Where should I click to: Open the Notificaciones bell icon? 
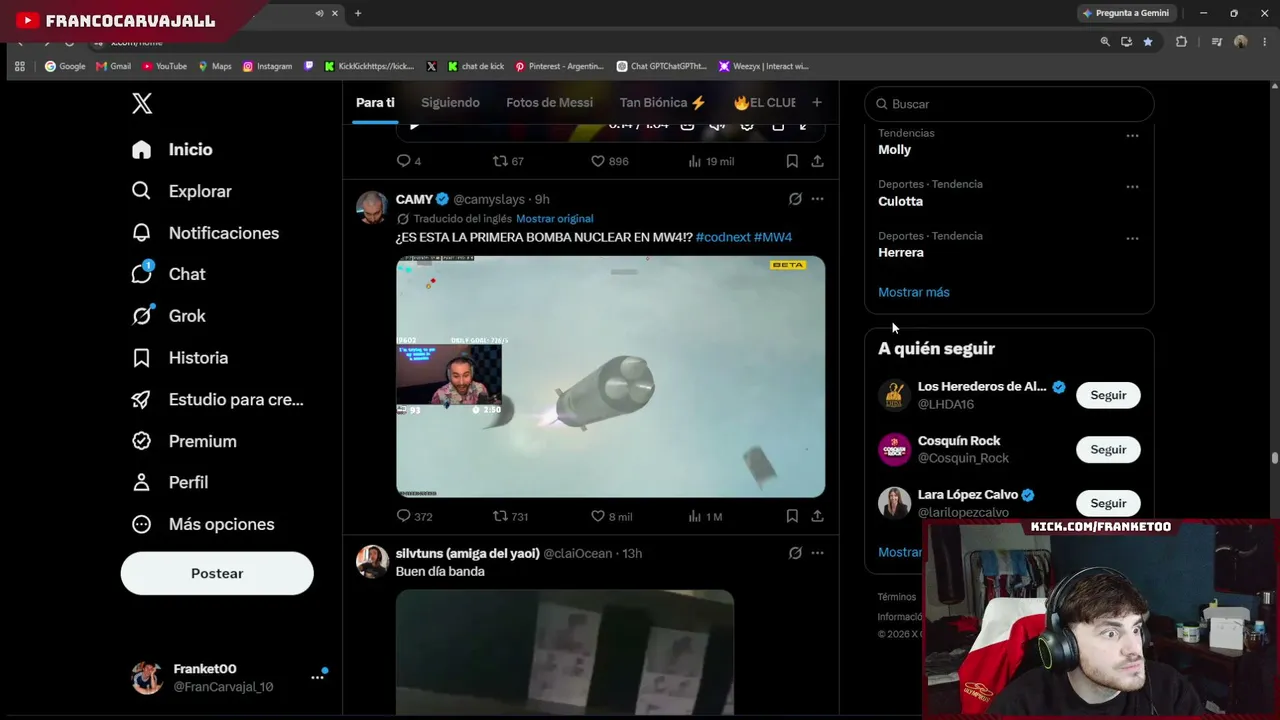coord(142,233)
